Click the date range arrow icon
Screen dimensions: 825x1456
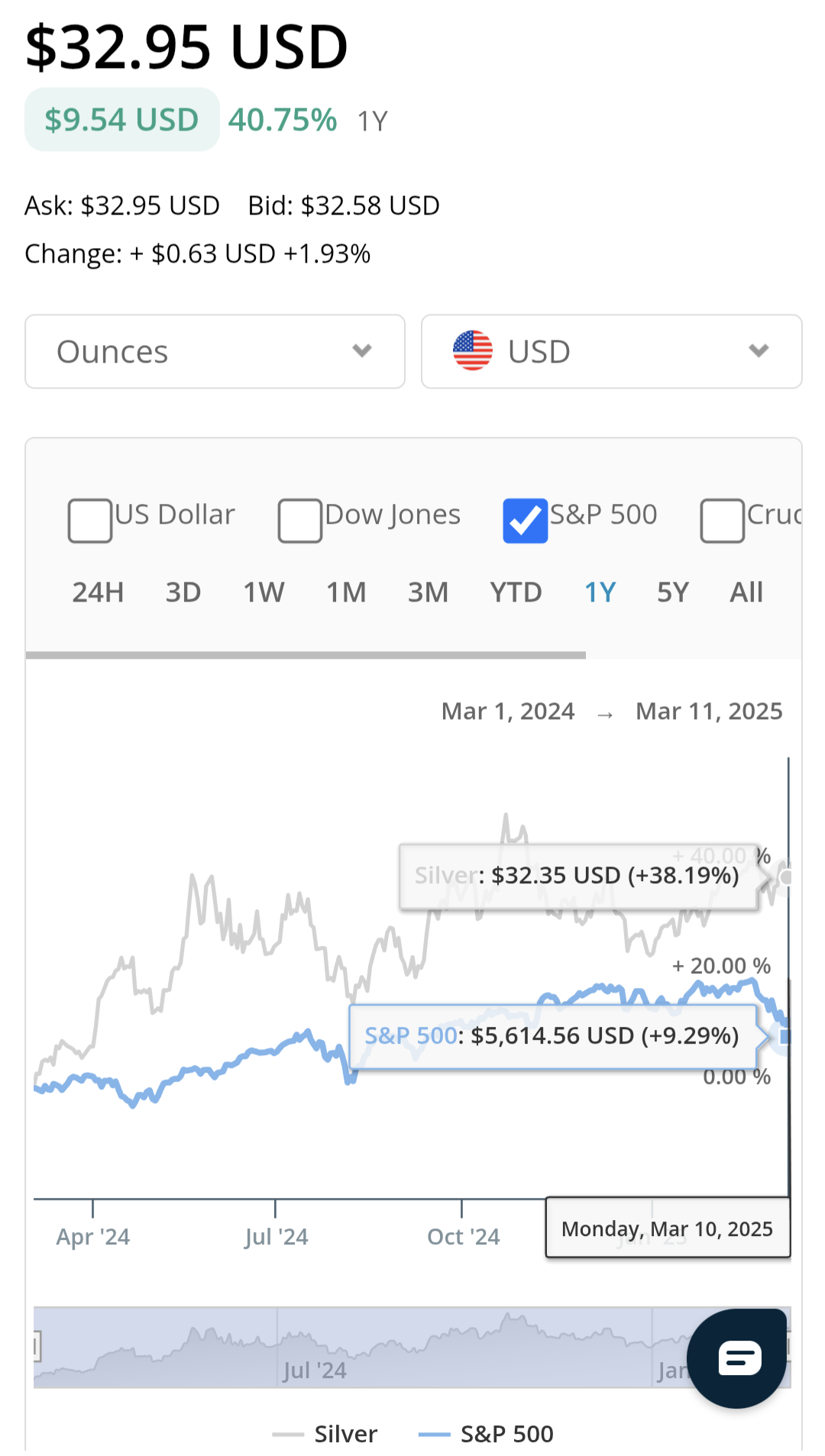(605, 715)
